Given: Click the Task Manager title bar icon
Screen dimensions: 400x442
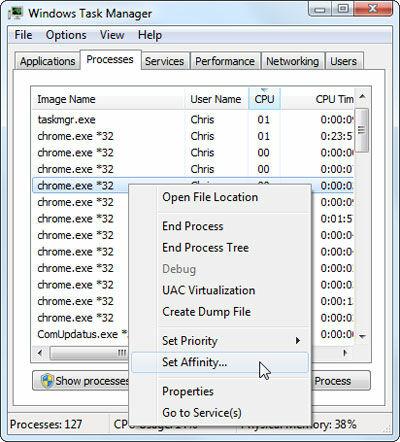Looking at the screenshot, I should [x=15, y=13].
